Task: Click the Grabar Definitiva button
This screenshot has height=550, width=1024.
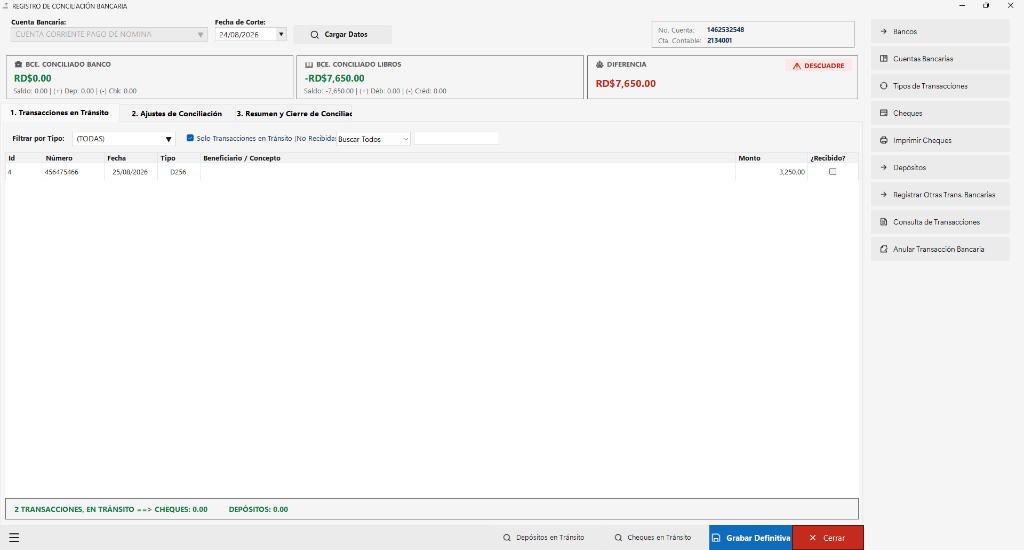Action: (750, 538)
